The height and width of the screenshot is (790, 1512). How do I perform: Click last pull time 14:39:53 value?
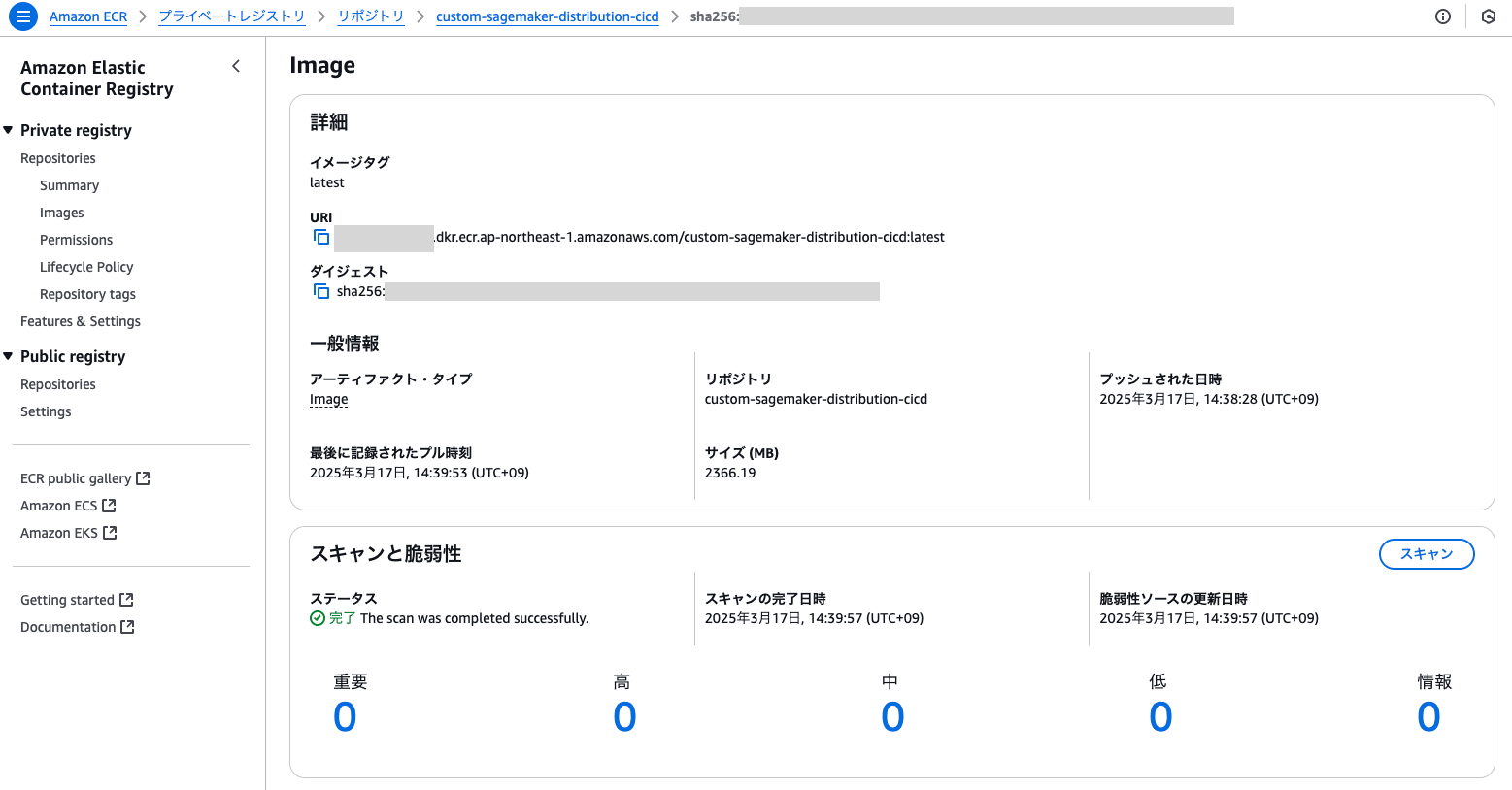point(420,473)
